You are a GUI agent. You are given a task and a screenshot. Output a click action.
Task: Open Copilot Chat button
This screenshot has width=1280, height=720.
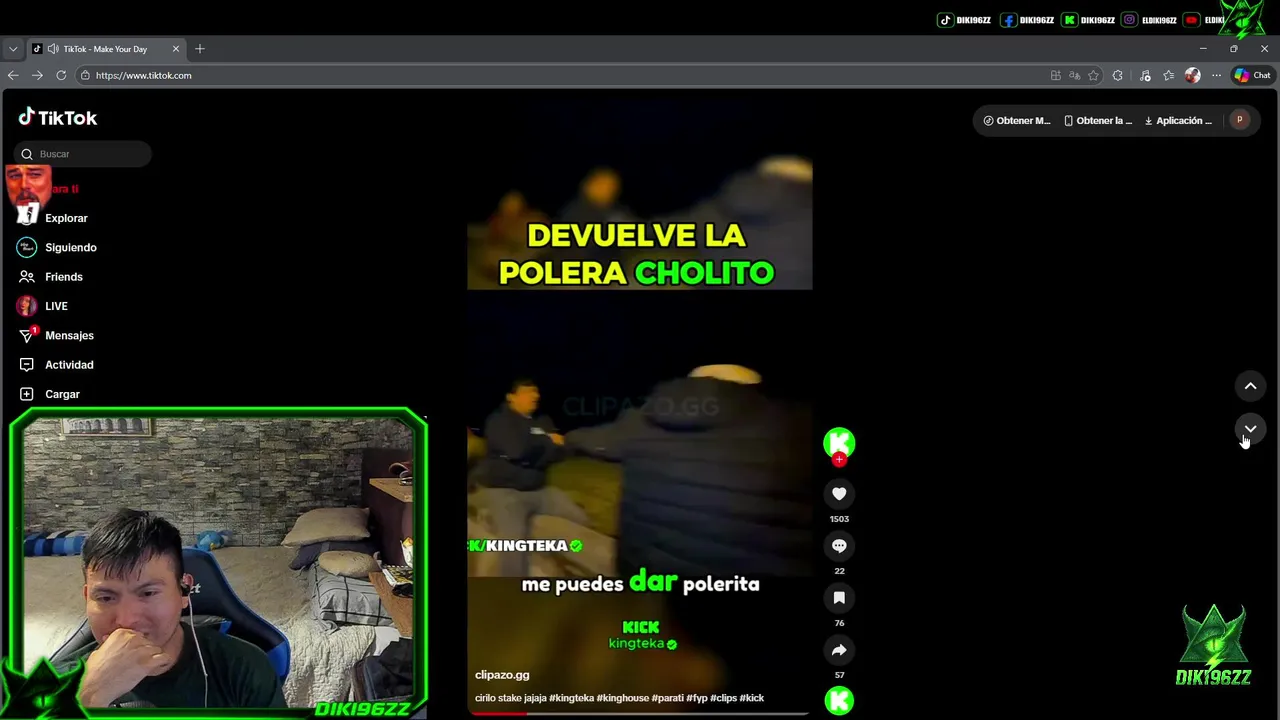pyautogui.click(x=1252, y=75)
